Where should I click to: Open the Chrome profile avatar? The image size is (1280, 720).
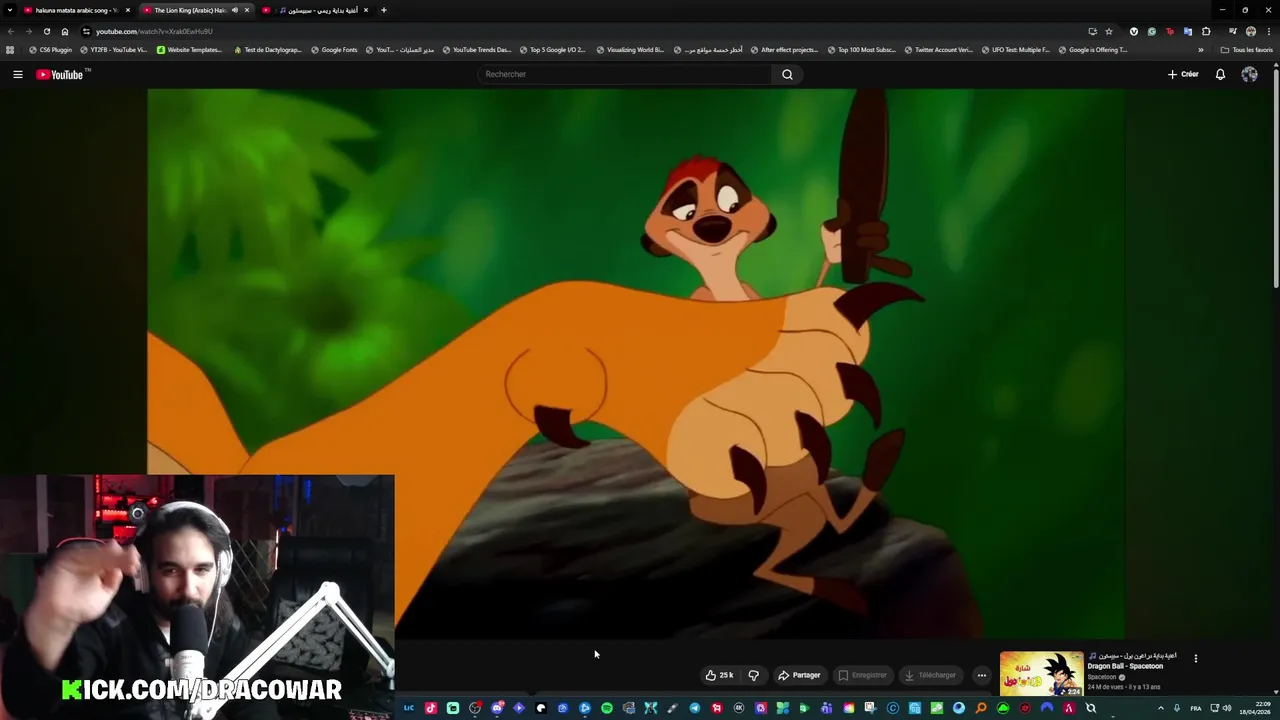point(1250,31)
